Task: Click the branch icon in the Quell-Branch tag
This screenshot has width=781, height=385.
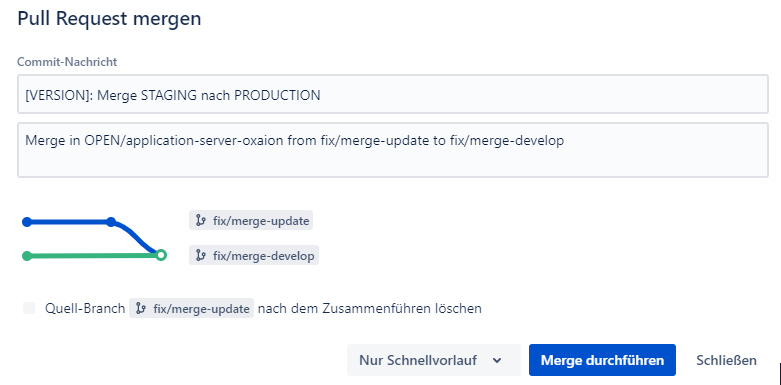Action: pos(141,309)
